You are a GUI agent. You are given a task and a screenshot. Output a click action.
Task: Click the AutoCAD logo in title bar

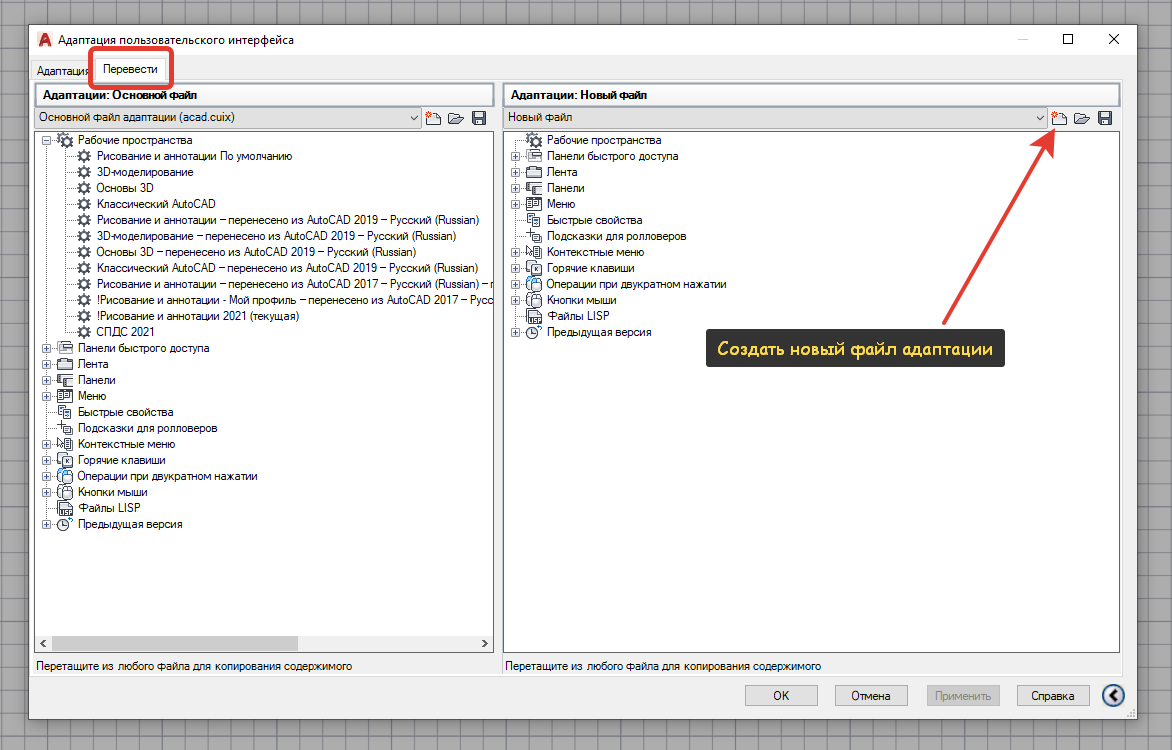[45, 40]
